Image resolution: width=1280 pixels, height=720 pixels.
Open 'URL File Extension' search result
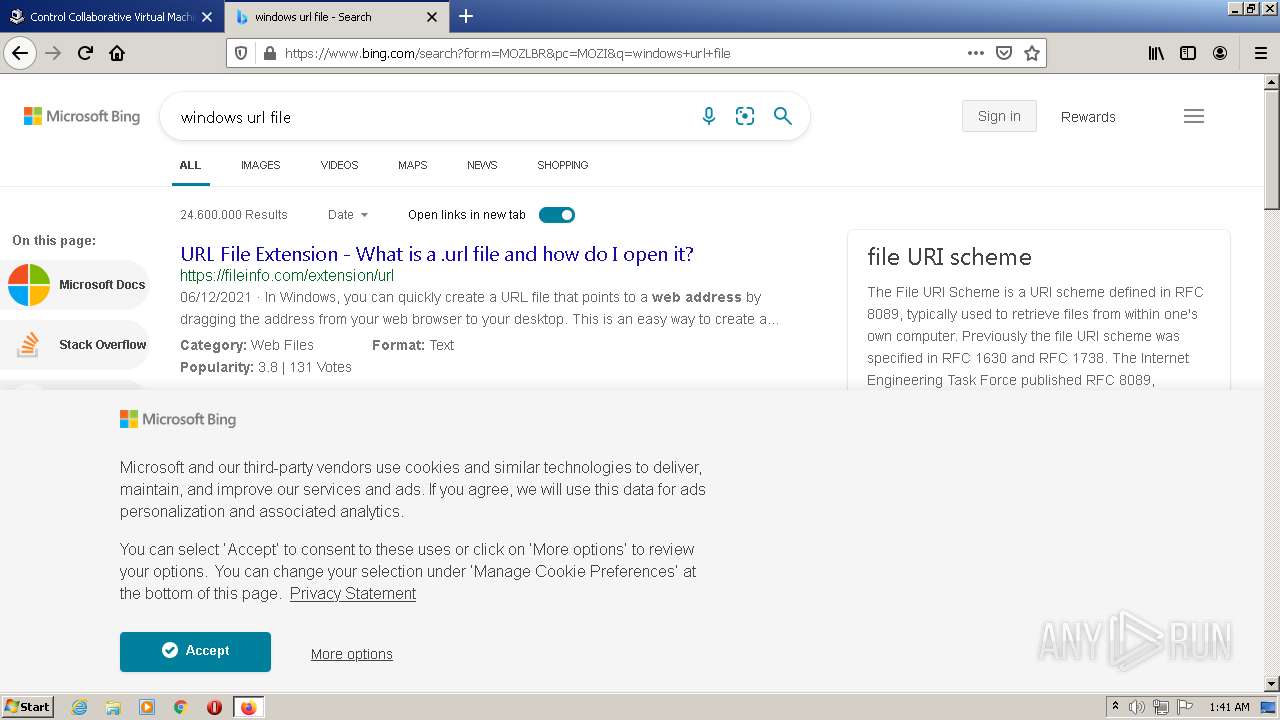(x=437, y=254)
